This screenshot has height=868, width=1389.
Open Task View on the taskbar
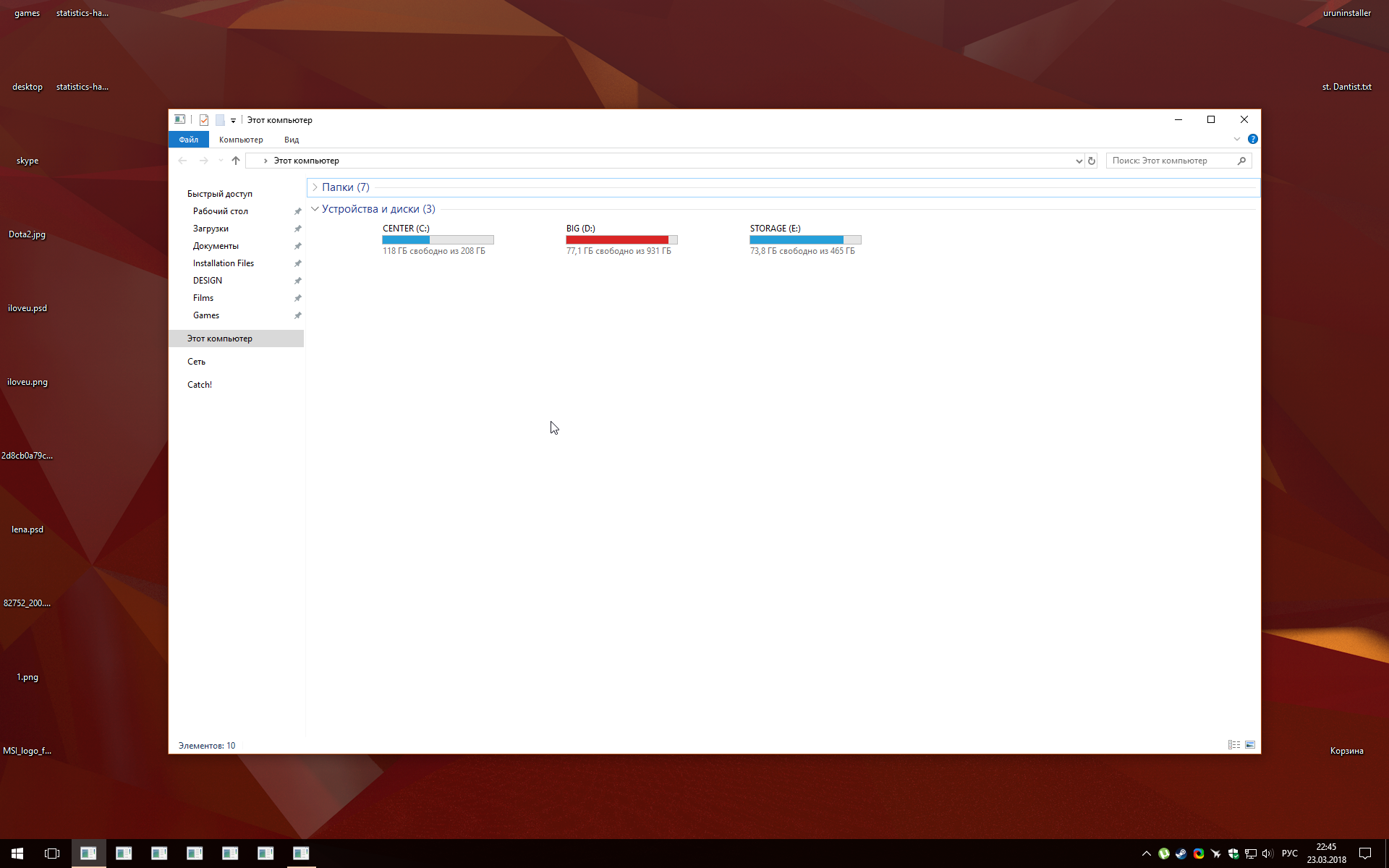[52, 854]
